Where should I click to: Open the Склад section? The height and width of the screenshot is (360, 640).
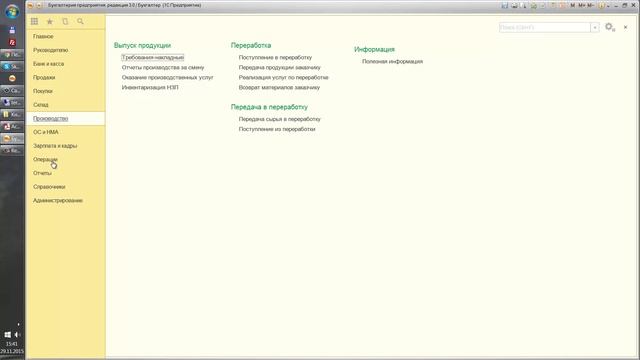coord(40,104)
